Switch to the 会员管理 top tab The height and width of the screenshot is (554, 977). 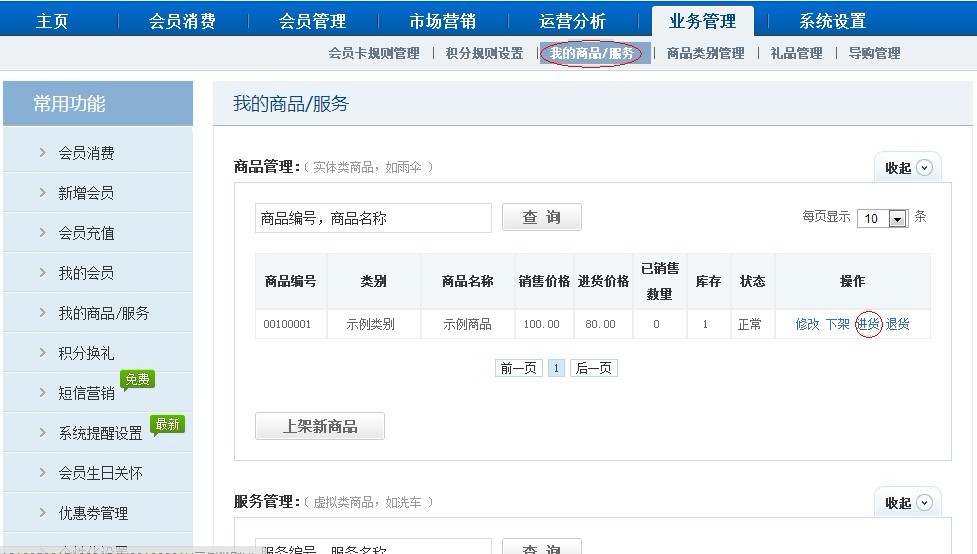click(x=312, y=21)
